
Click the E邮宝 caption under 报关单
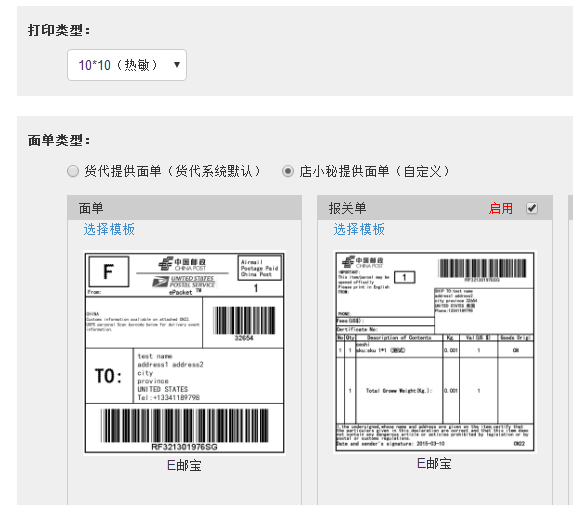tap(434, 464)
